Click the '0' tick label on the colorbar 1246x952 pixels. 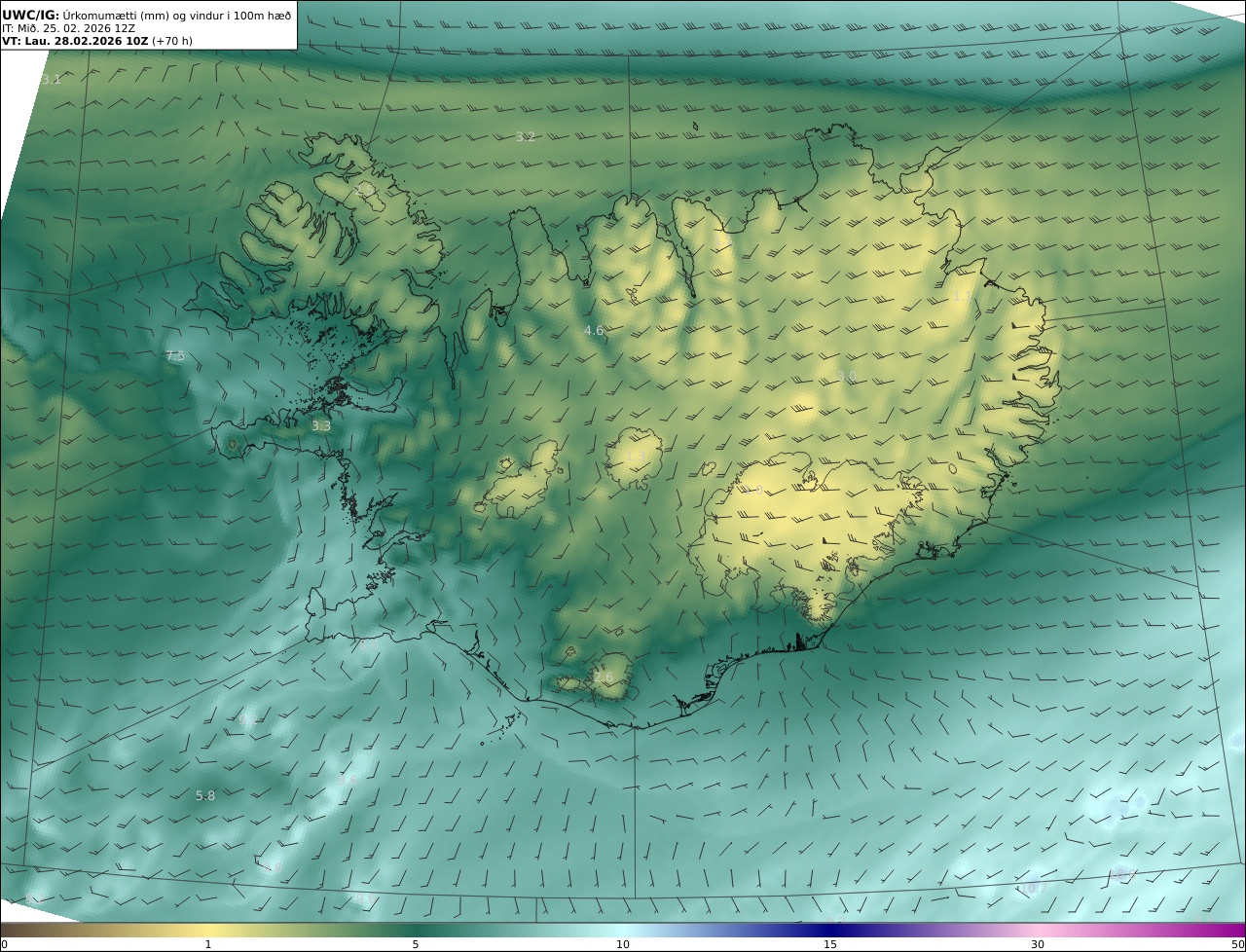pos(4,944)
